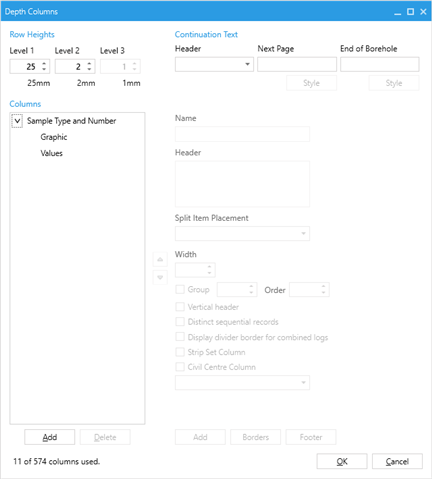Move column up arrow icon
Image resolution: width=432 pixels, height=479 pixels.
(160, 259)
